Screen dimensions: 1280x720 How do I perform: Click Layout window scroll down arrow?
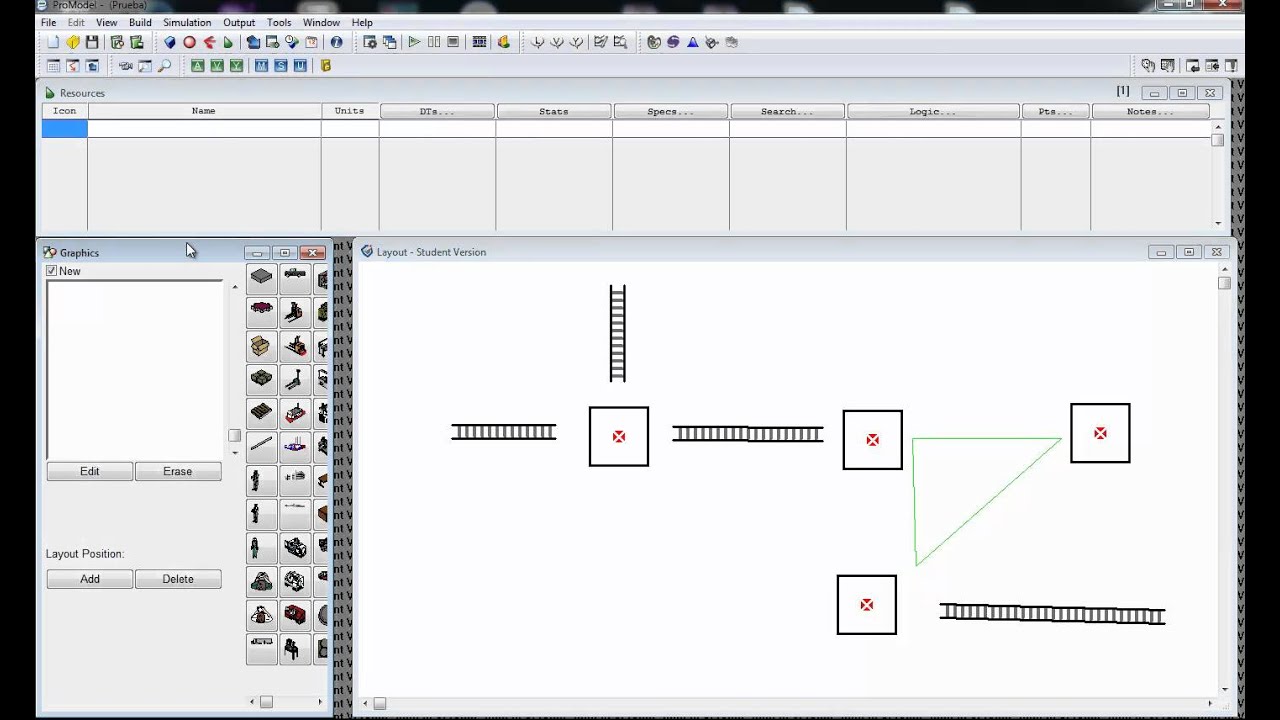coord(1225,689)
